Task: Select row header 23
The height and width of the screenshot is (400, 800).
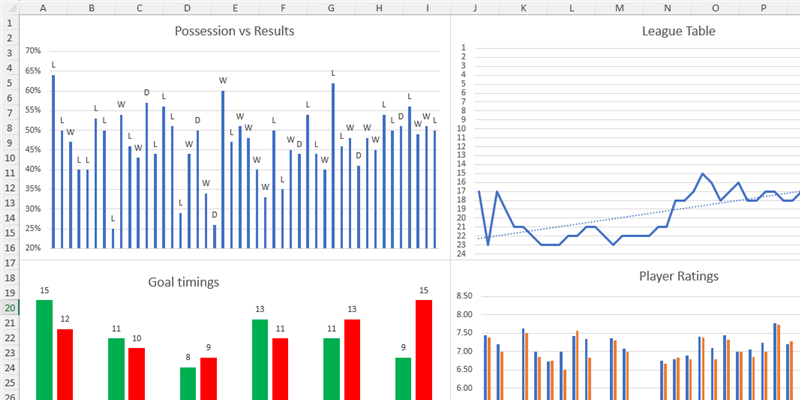Action: [x=9, y=353]
